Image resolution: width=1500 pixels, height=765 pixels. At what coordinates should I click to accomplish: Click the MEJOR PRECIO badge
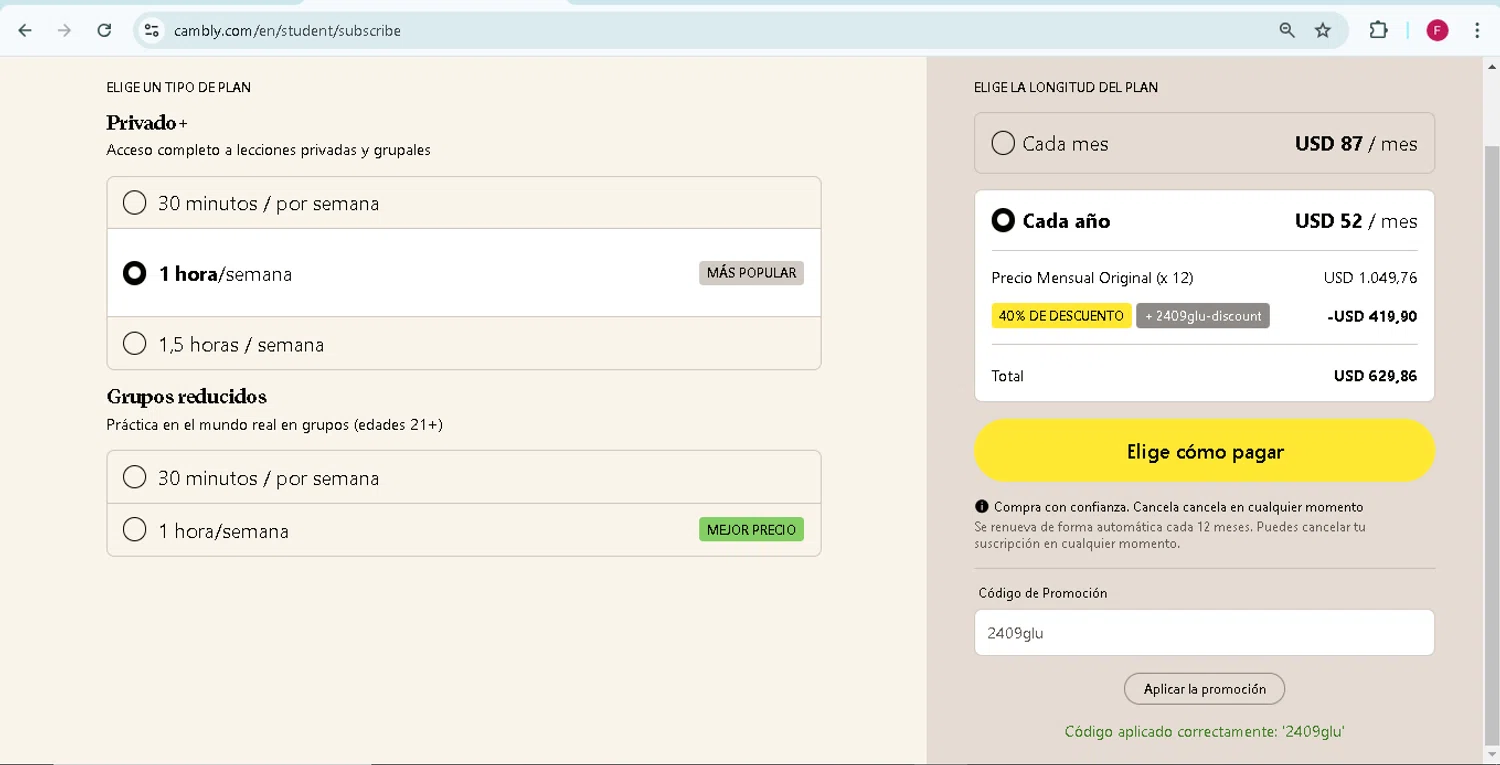click(751, 530)
